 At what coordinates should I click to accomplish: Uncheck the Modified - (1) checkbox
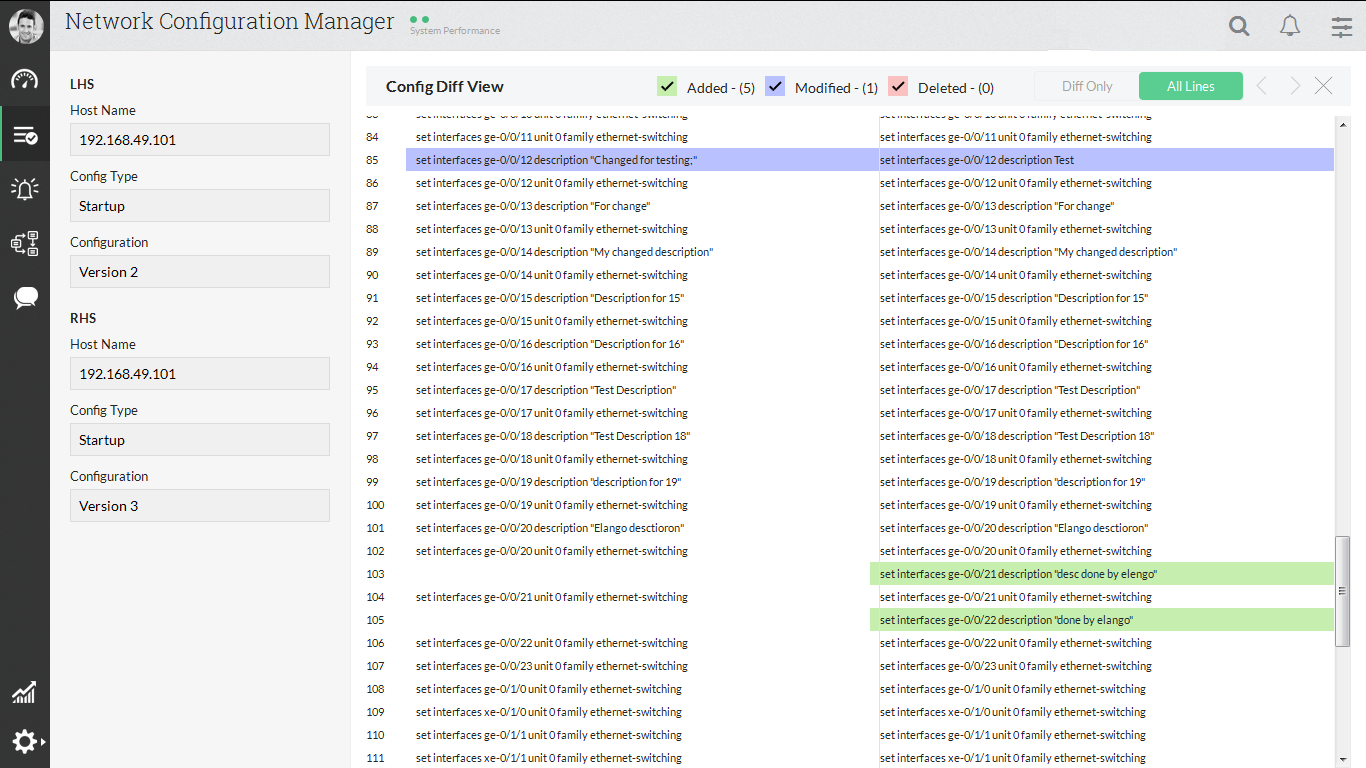[x=775, y=86]
